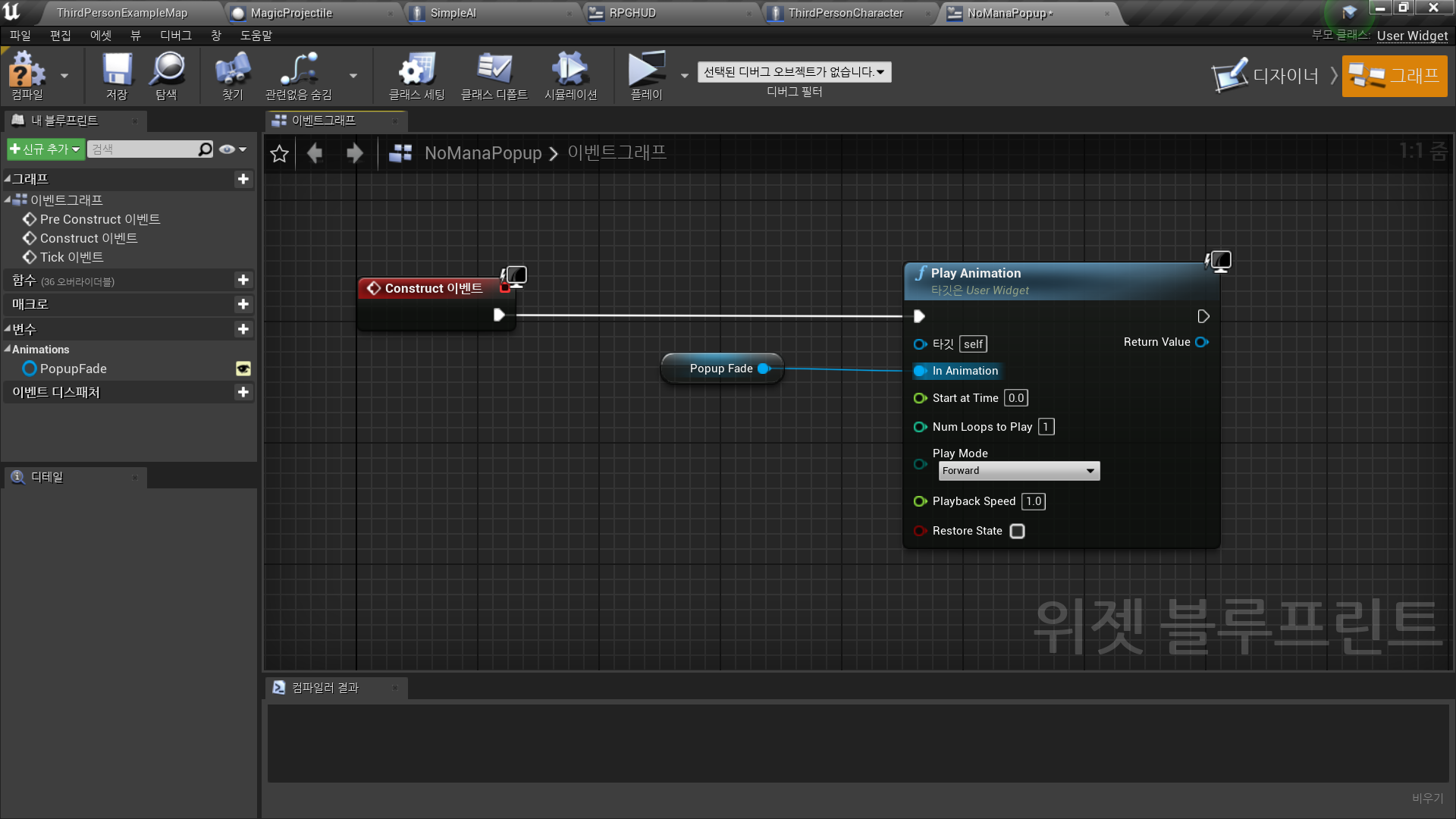Viewport: 1456px width, 819px height.
Task: Open the 디버그 menu in menu bar
Action: pos(175,36)
